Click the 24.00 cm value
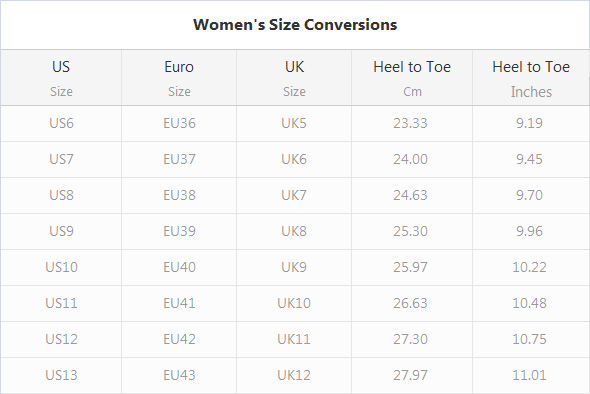590x394 pixels. coord(411,159)
